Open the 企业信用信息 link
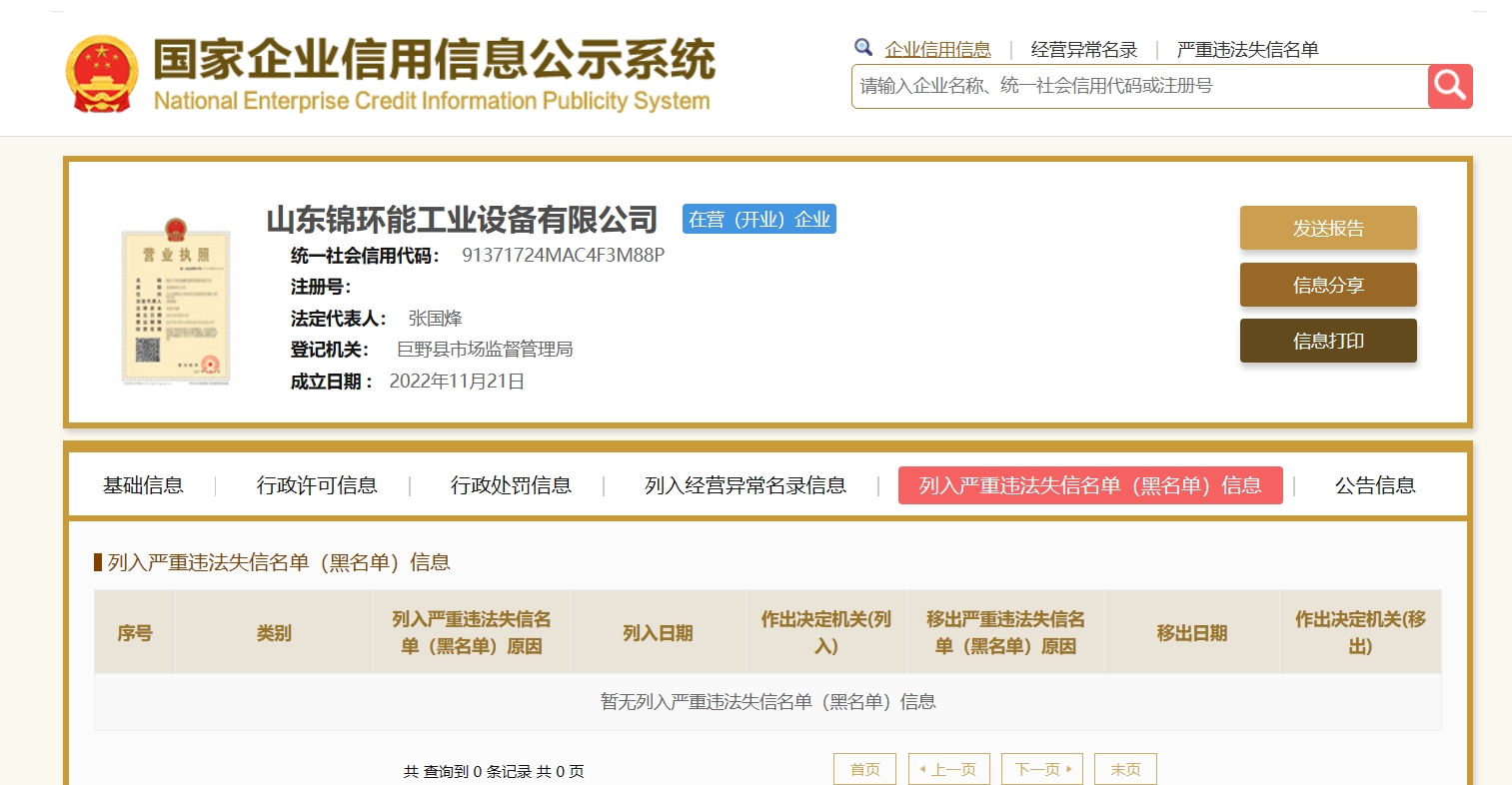The width and height of the screenshot is (1512, 785). pos(937,49)
